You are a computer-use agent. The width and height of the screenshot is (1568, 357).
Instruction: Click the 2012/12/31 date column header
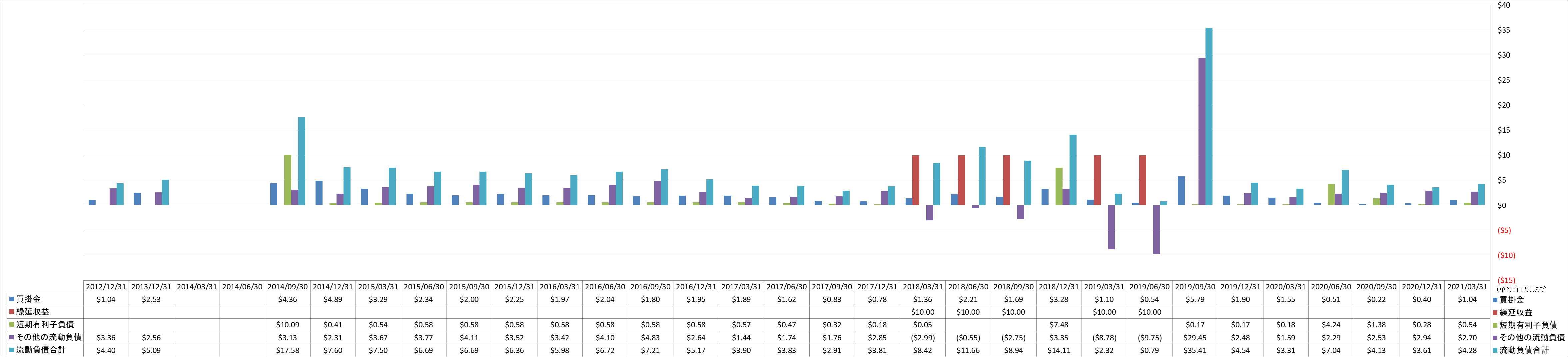(106, 287)
